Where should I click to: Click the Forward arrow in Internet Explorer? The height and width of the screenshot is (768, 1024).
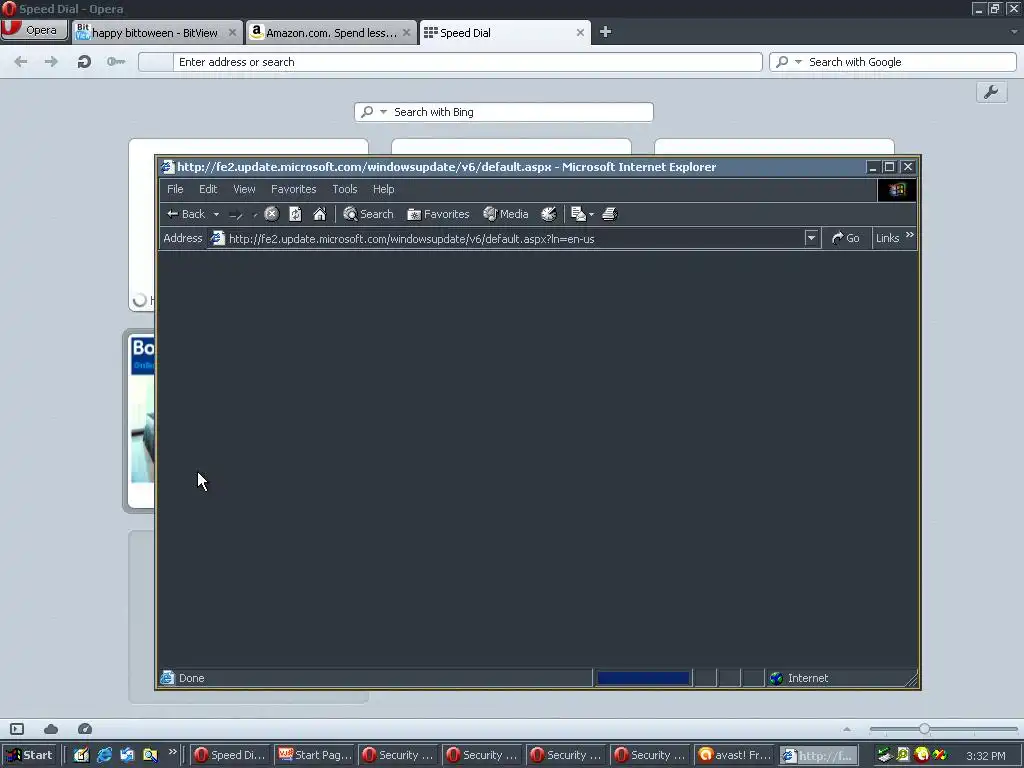(236, 214)
